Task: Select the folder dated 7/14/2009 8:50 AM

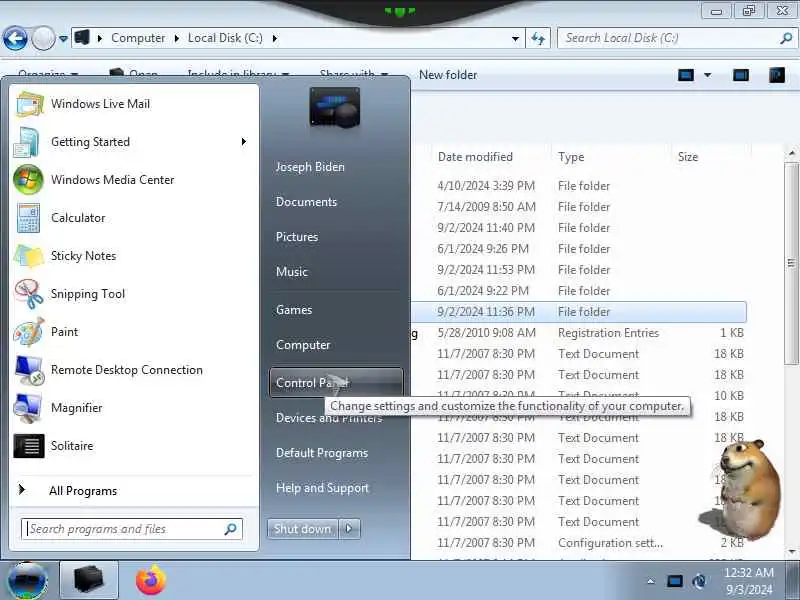Action: click(x=579, y=207)
